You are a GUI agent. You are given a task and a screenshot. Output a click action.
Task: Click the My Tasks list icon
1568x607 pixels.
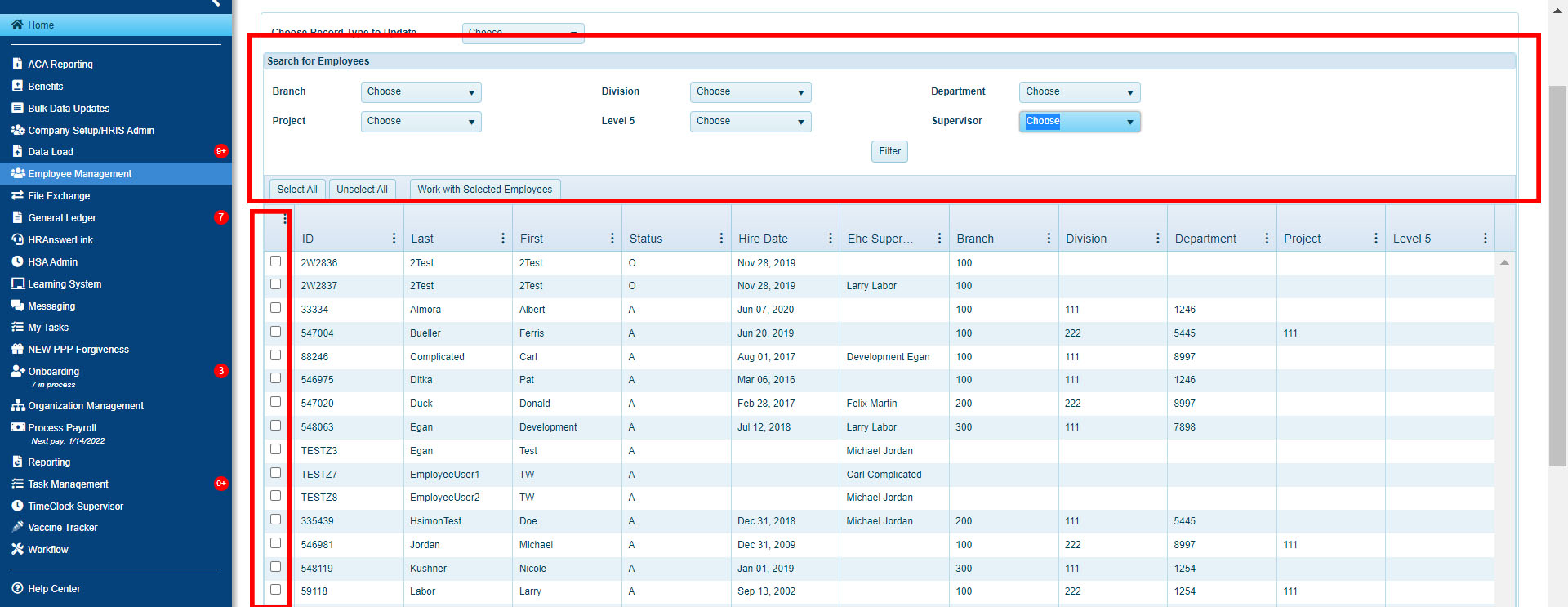click(17, 327)
